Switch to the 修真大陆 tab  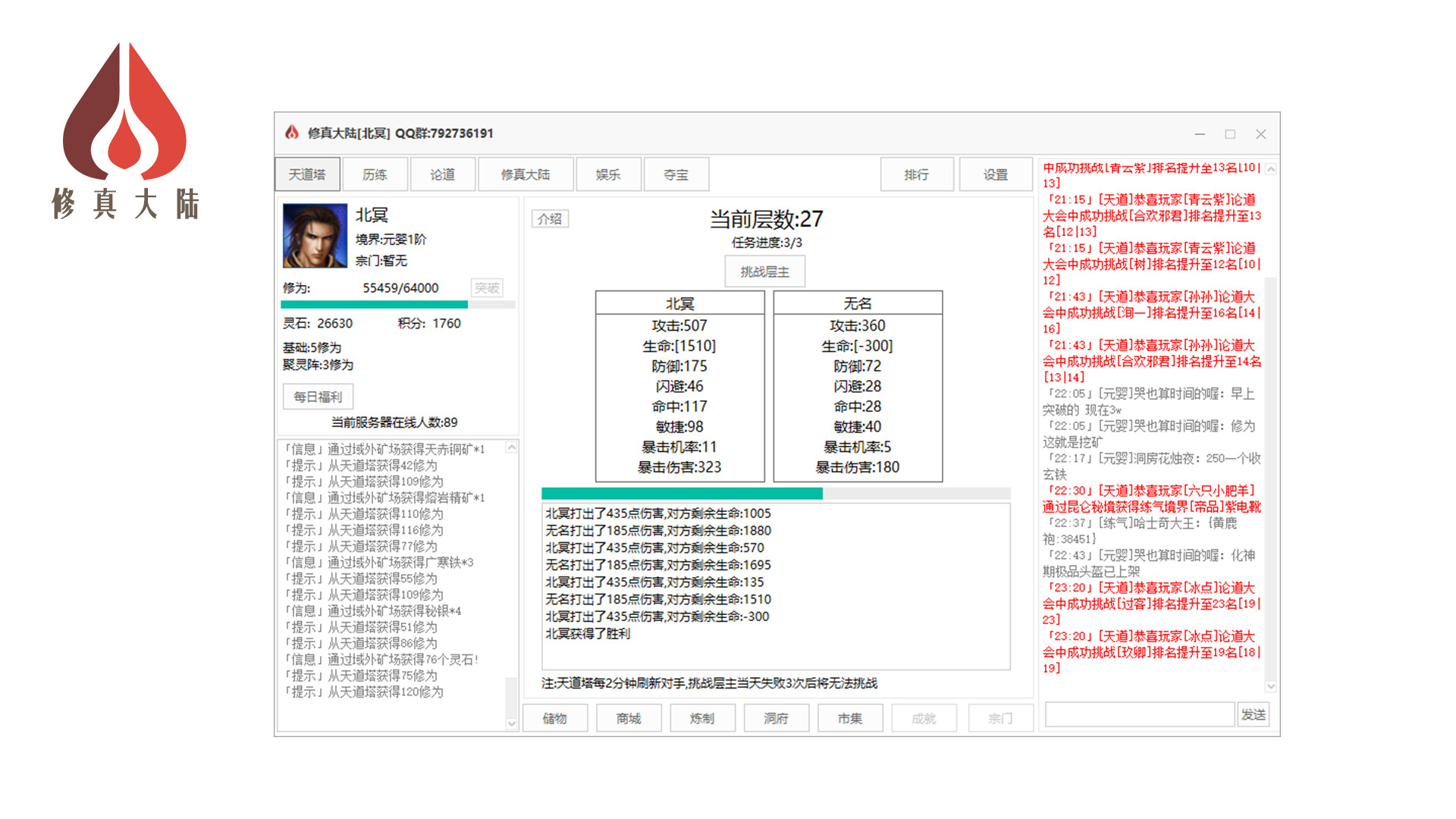tap(526, 174)
